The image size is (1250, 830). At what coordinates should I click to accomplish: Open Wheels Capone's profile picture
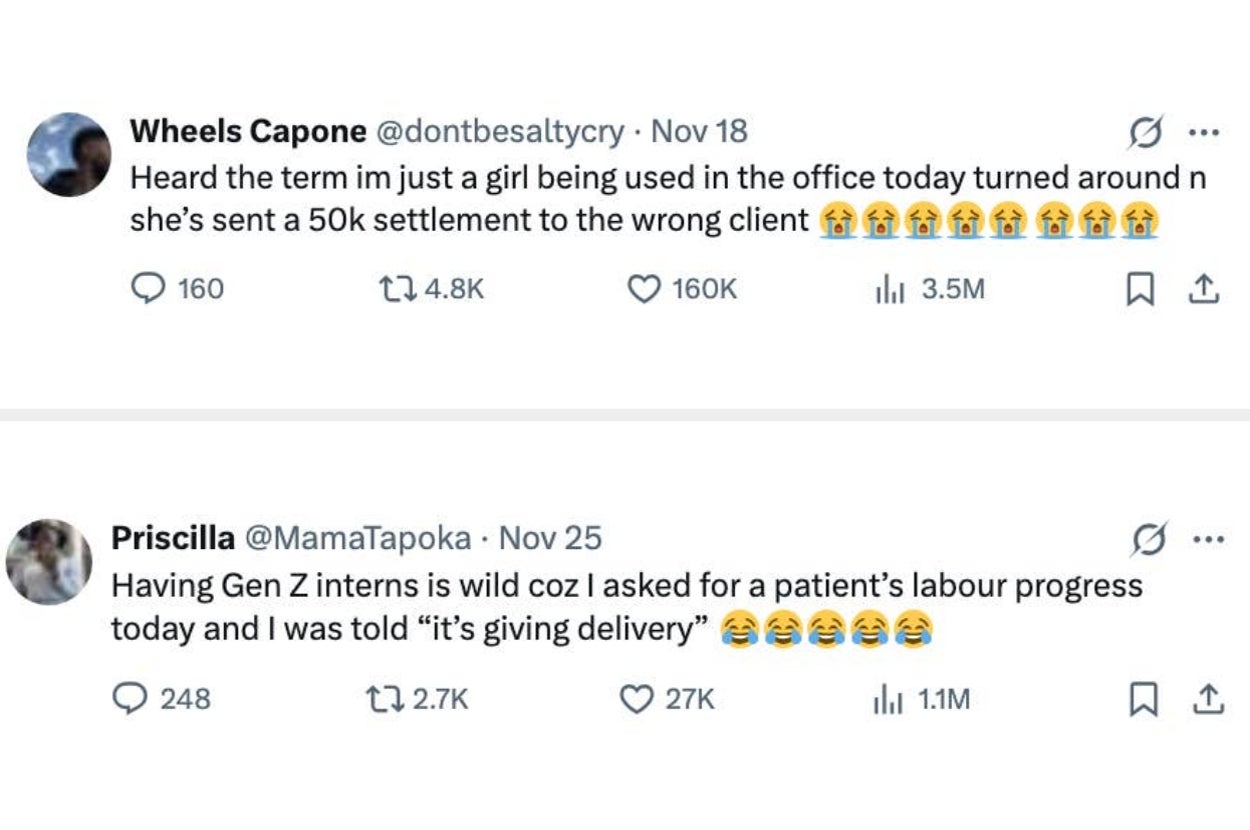68,154
